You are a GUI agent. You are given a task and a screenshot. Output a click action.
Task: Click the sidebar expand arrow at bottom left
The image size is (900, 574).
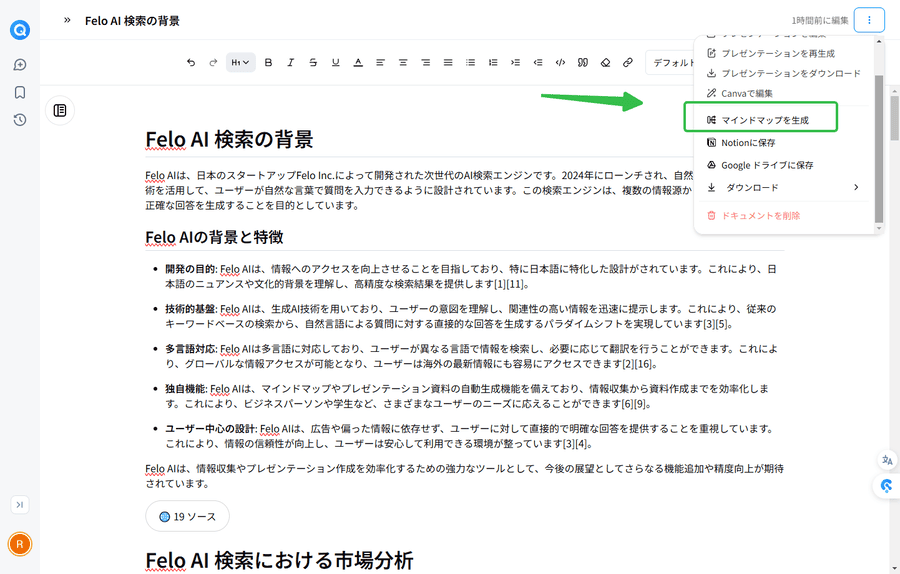click(20, 505)
